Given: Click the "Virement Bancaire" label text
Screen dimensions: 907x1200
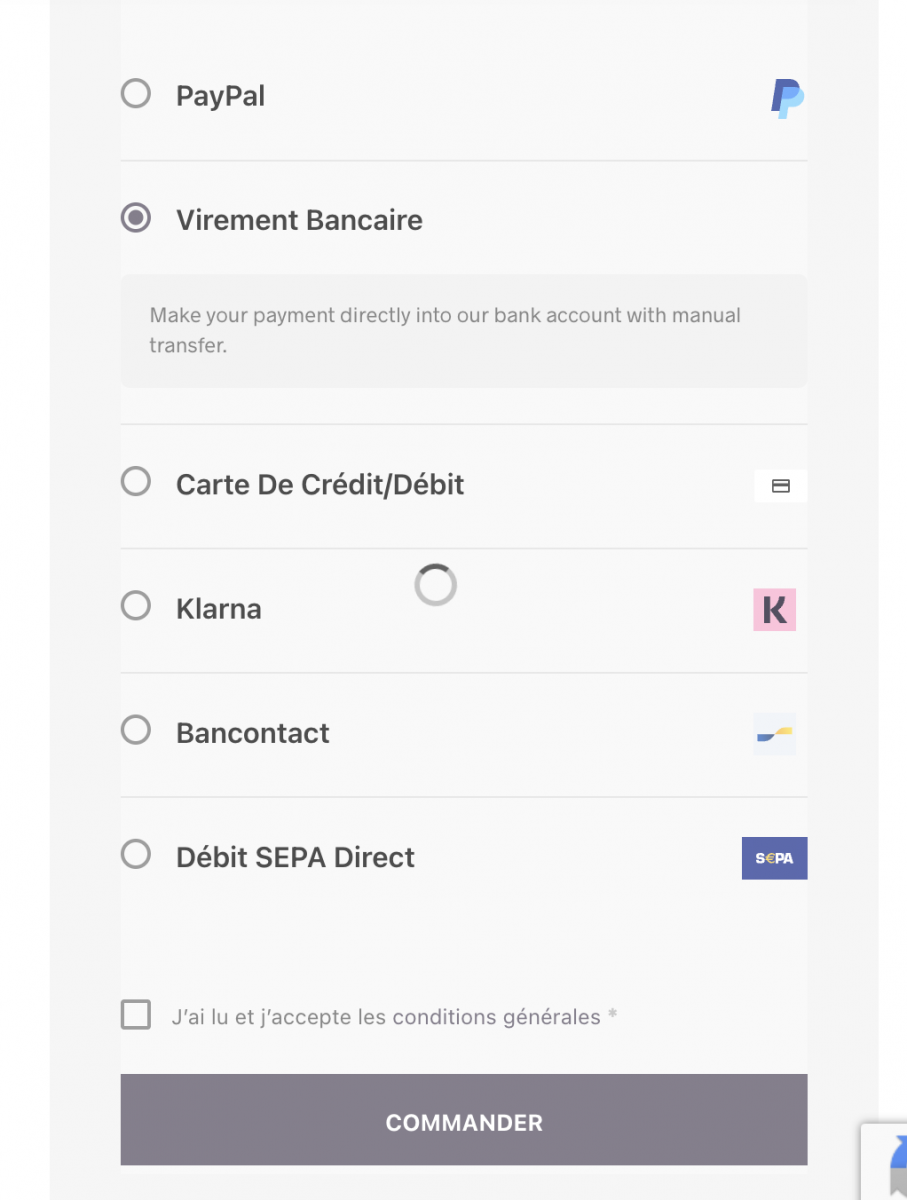Looking at the screenshot, I should click(x=299, y=220).
